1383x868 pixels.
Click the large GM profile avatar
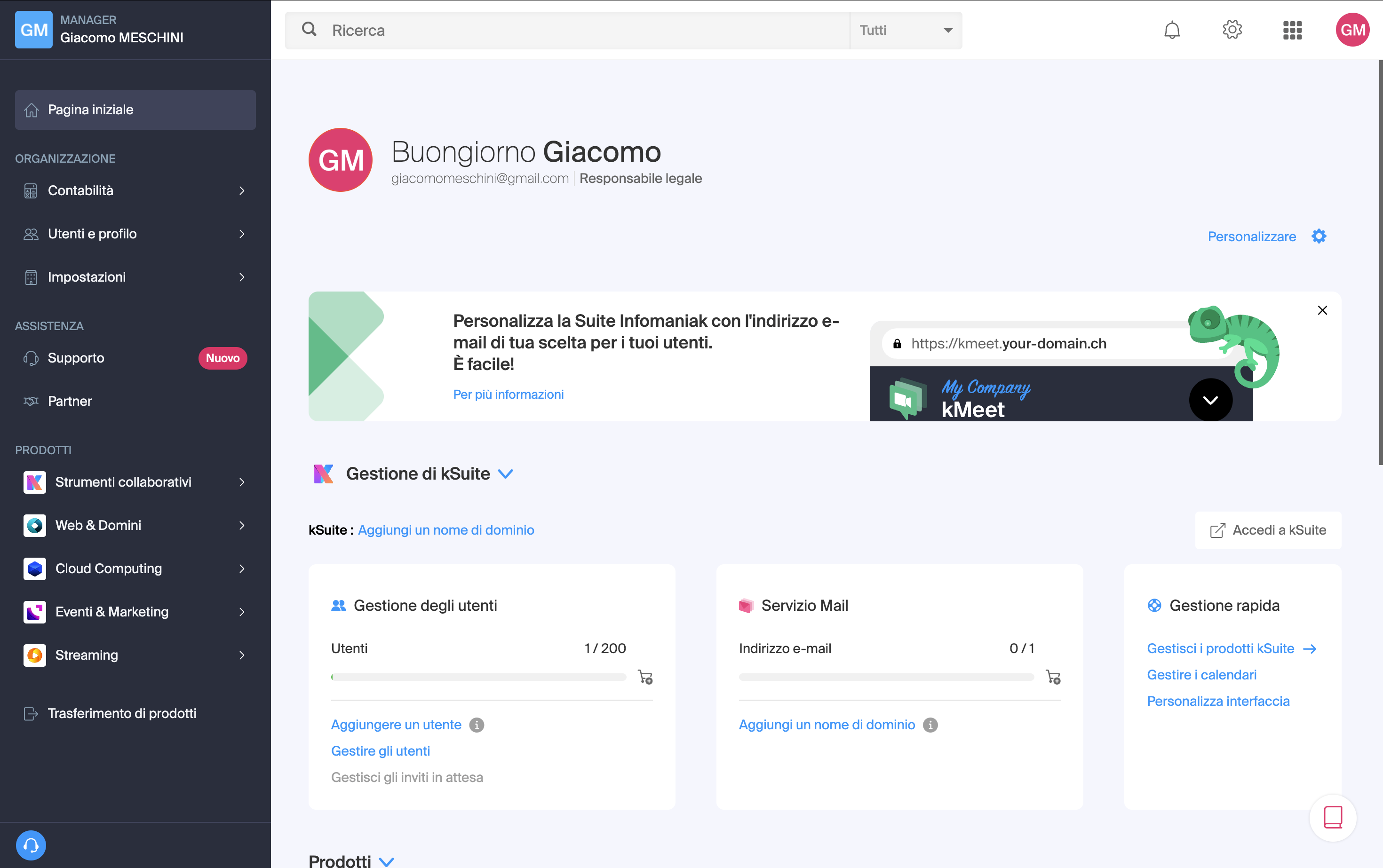click(x=341, y=159)
